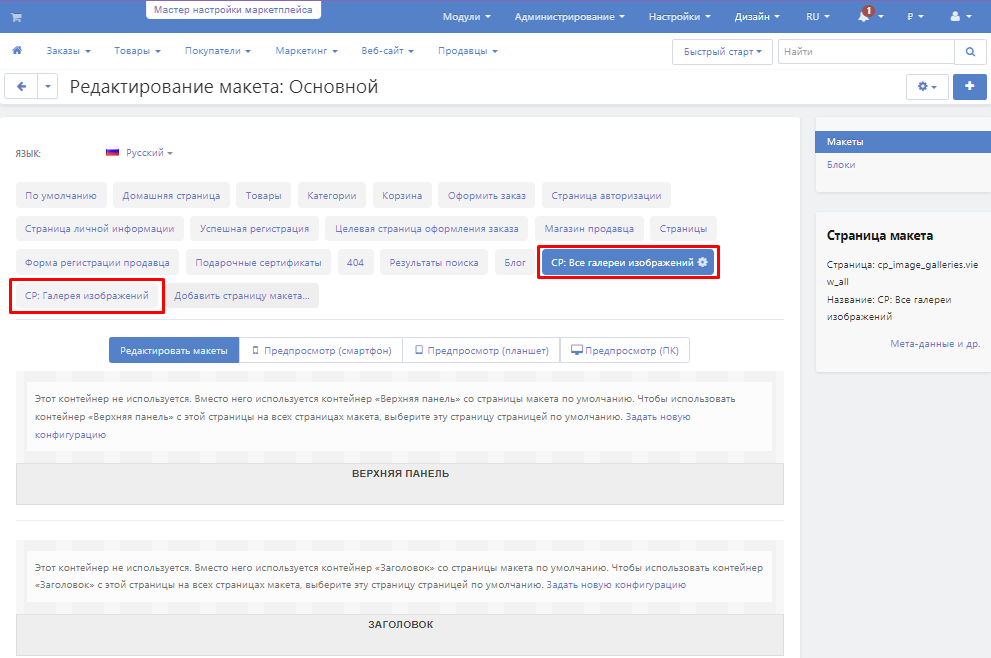Open the gear settings menu near the title
The height and width of the screenshot is (658, 991).
click(x=927, y=87)
